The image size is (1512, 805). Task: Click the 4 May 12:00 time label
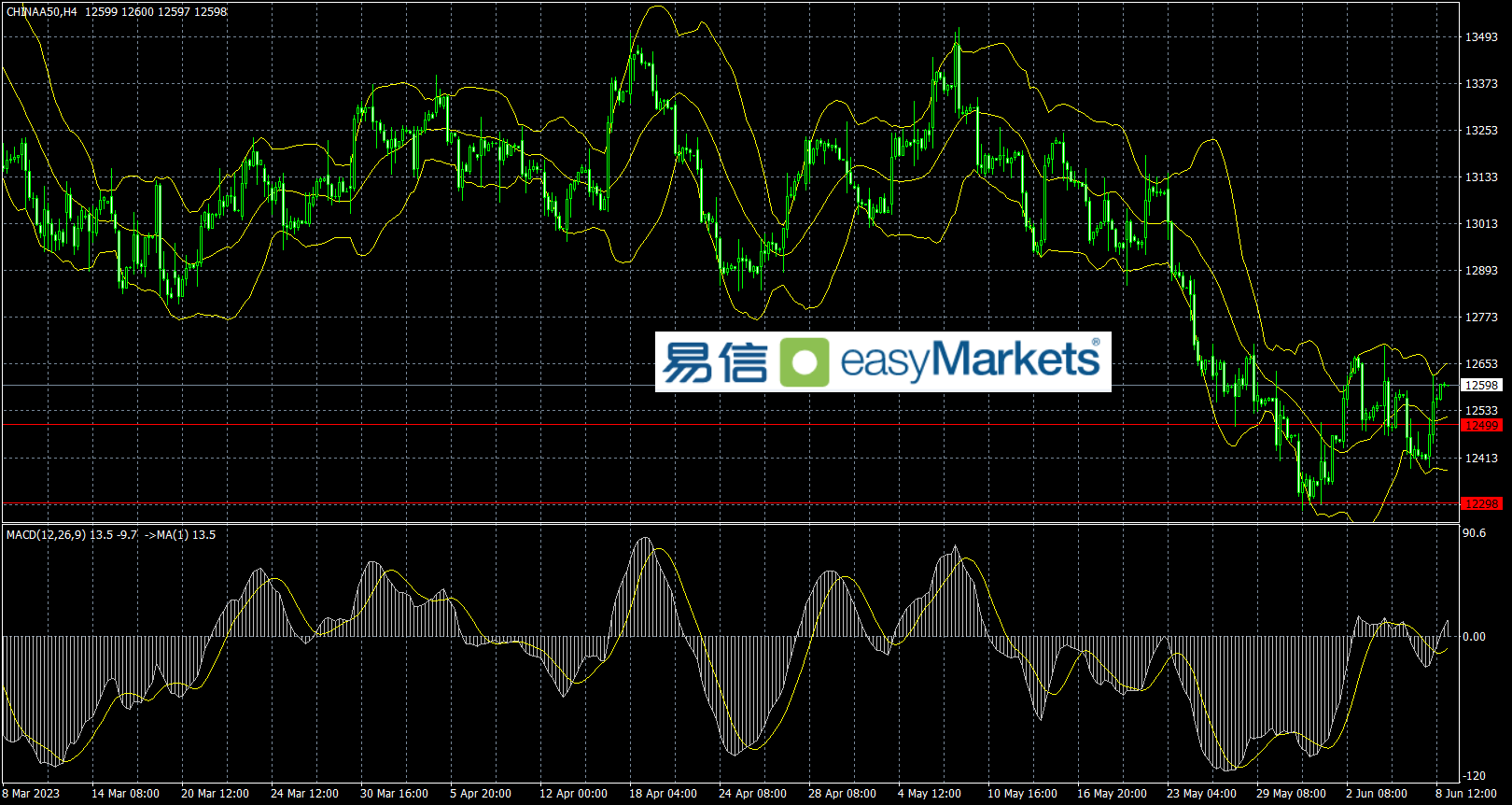click(929, 794)
